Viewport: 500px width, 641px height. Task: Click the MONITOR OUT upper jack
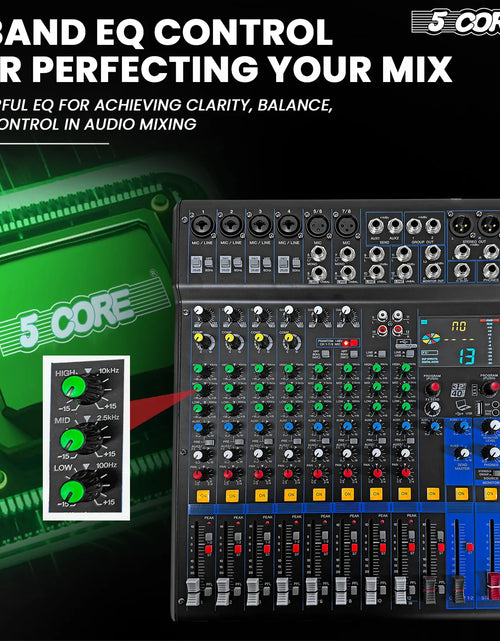(433, 253)
